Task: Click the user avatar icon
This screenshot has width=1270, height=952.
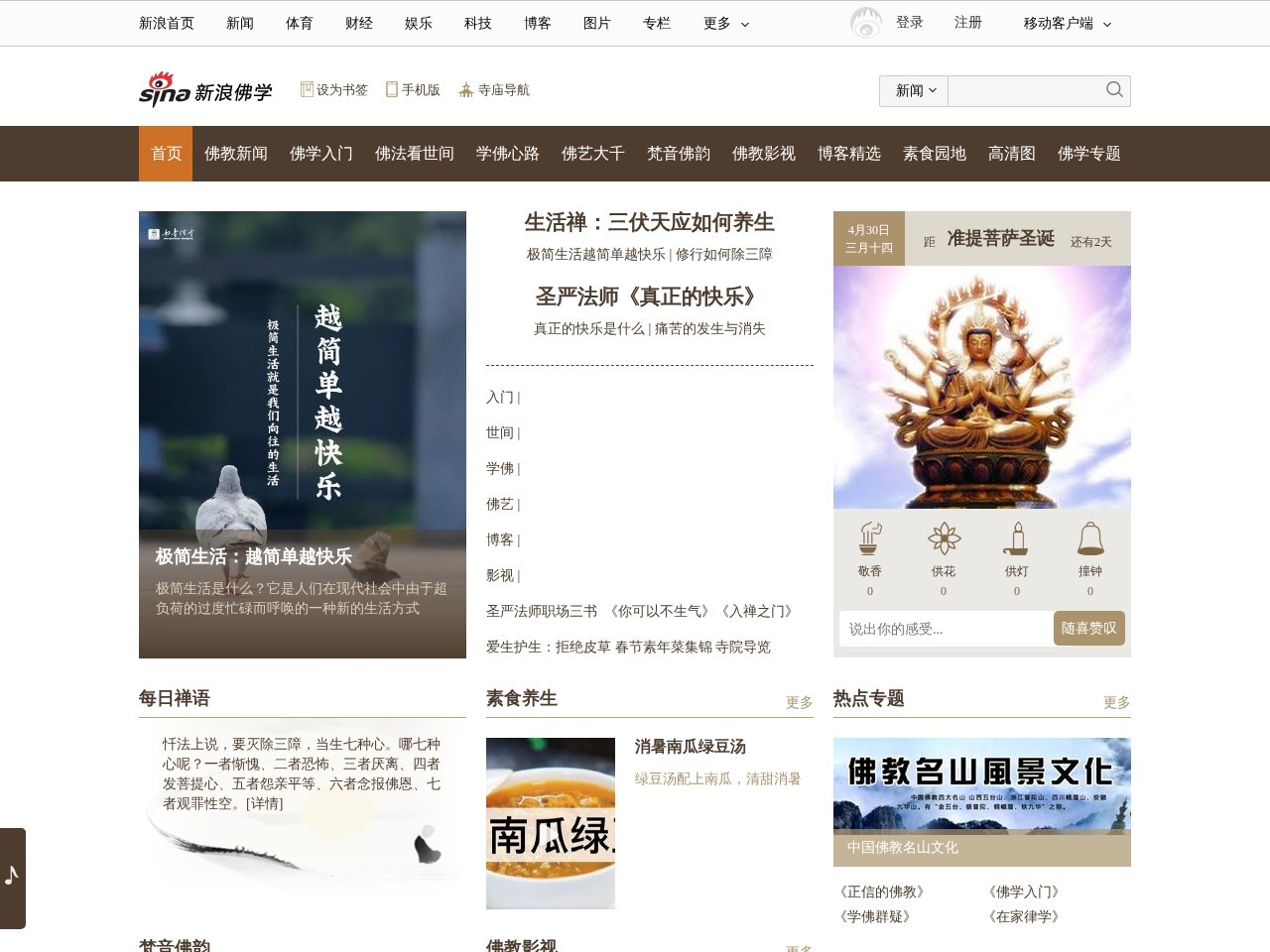Action: coord(865,23)
